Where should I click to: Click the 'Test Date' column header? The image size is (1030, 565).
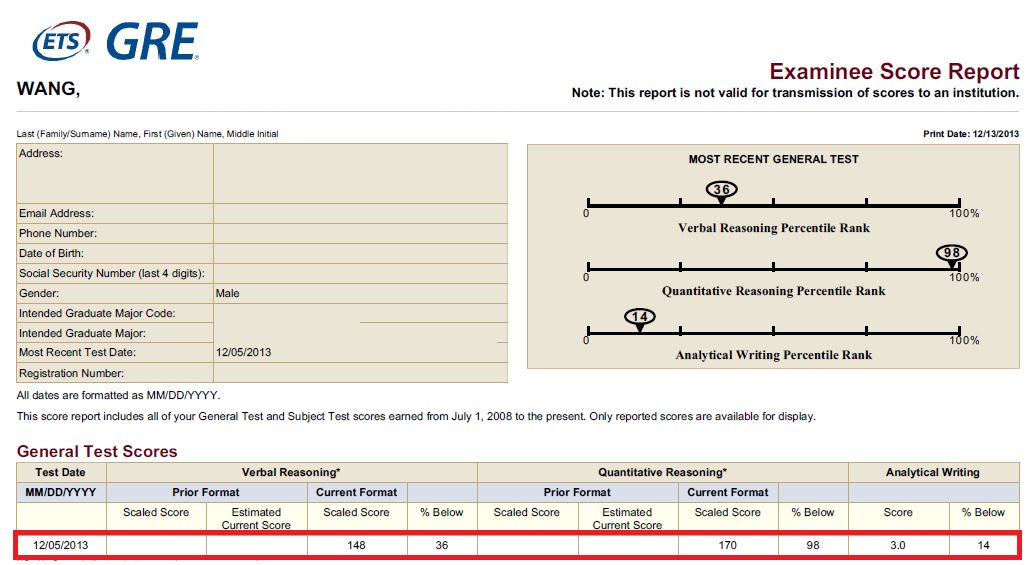click(60, 472)
